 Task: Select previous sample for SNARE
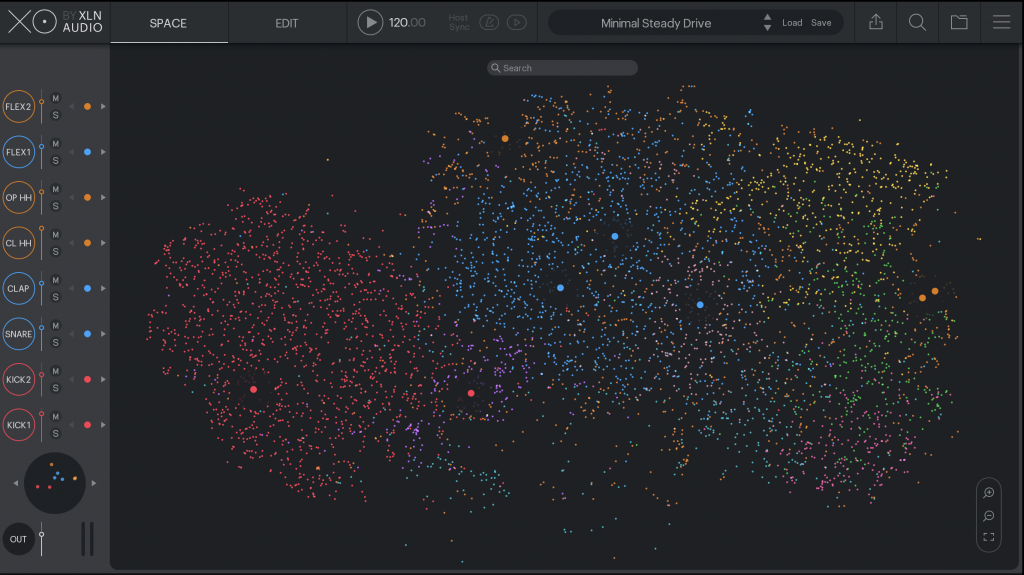coord(72,334)
